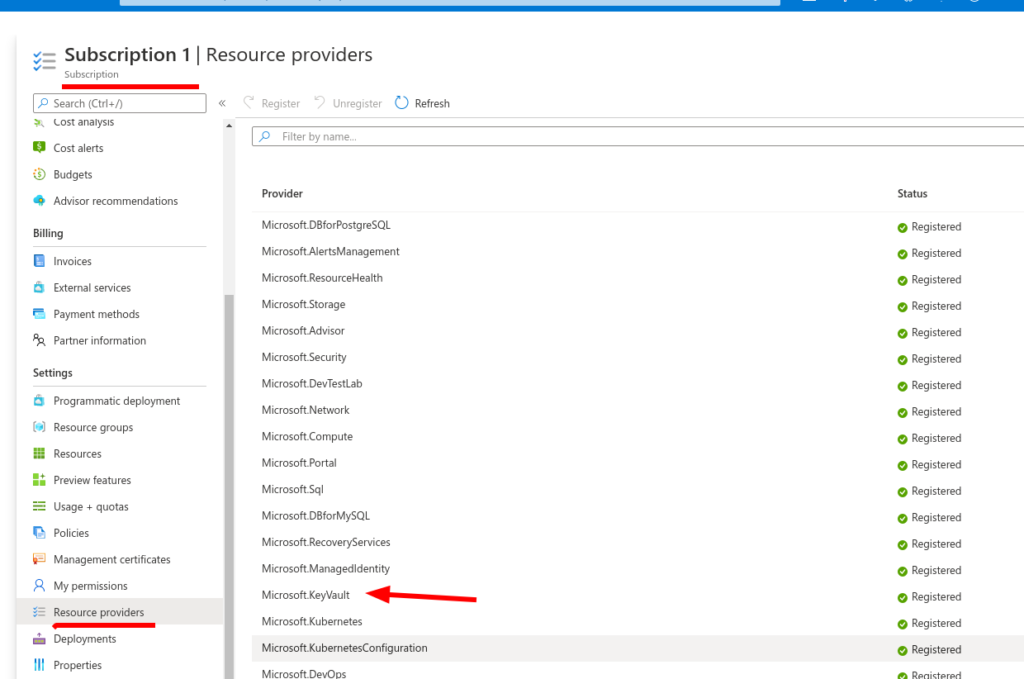The width and height of the screenshot is (1024, 679).
Task: Select Resource providers in sidebar
Action: [x=120, y=612]
